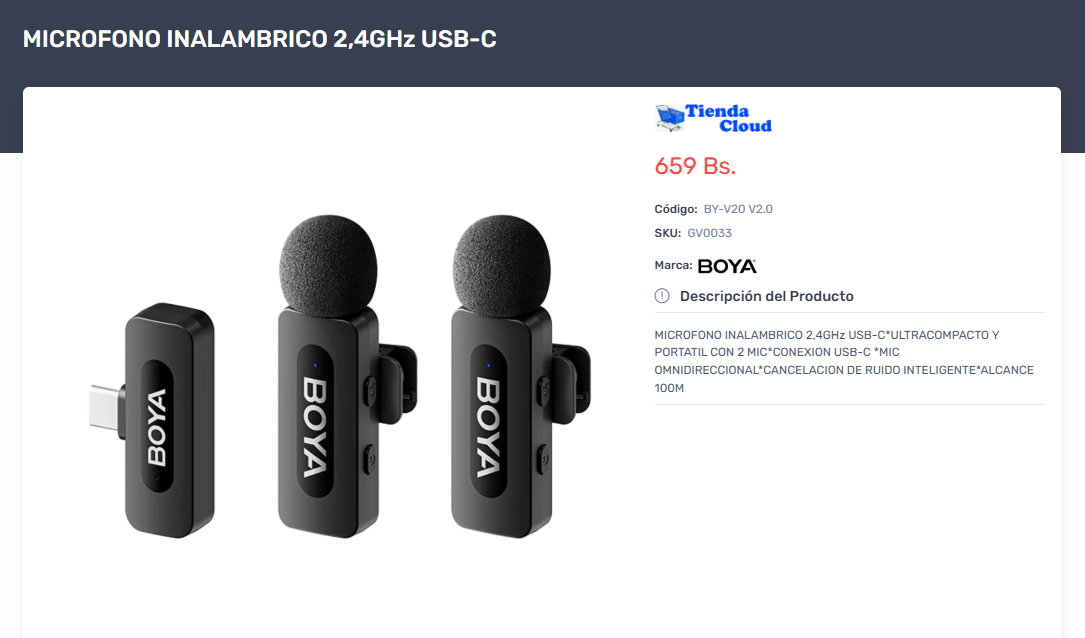The image size is (1085, 638).
Task: Click the info circle icon near Descripción
Action: click(662, 296)
